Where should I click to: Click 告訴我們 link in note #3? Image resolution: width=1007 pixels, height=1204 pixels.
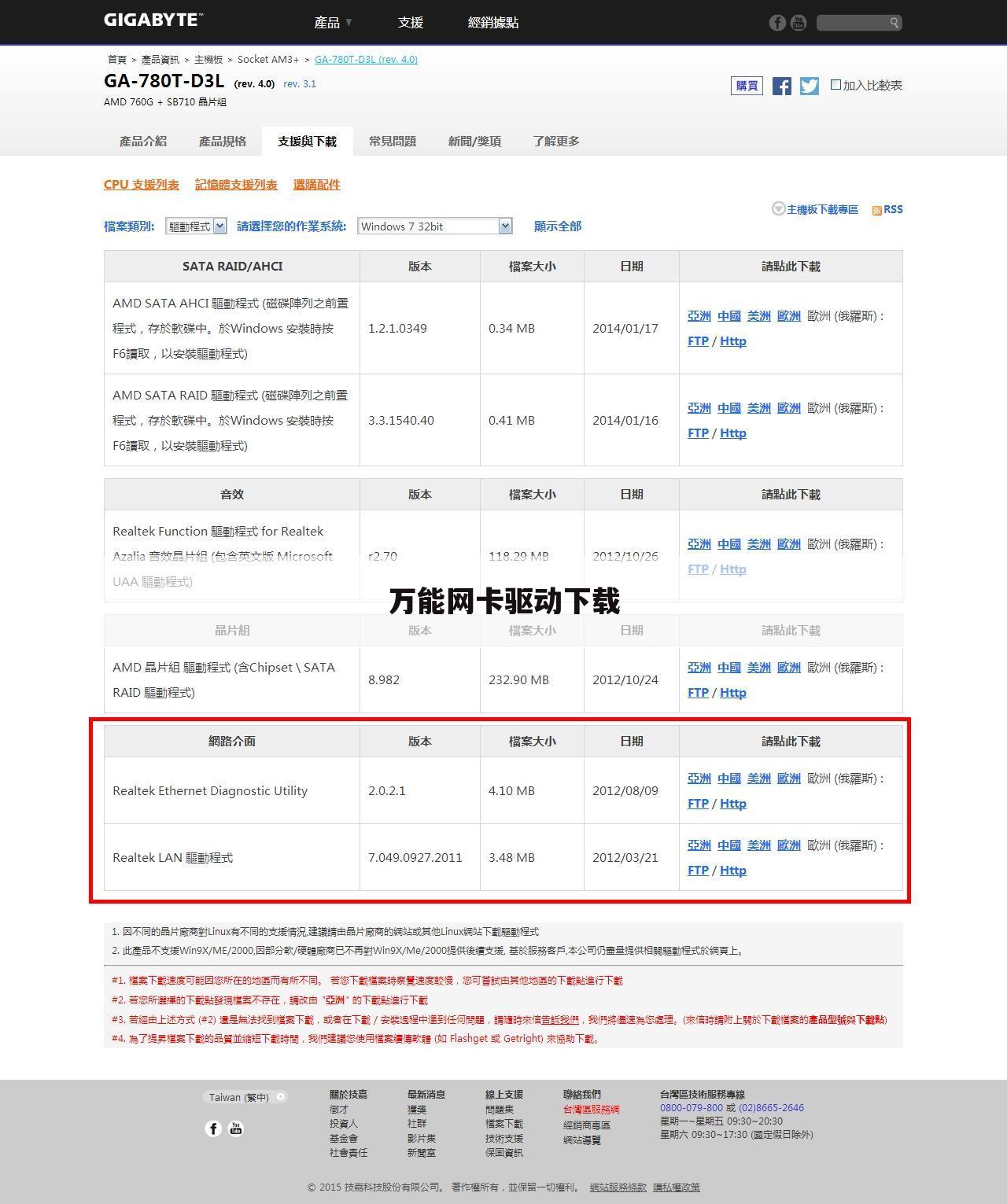click(x=559, y=1020)
